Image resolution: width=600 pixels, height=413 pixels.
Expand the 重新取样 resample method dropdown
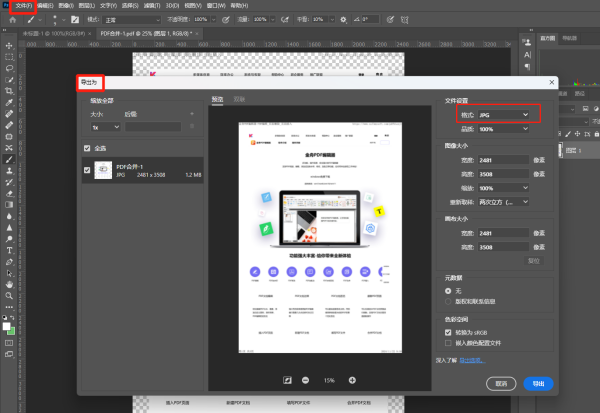tap(505, 201)
